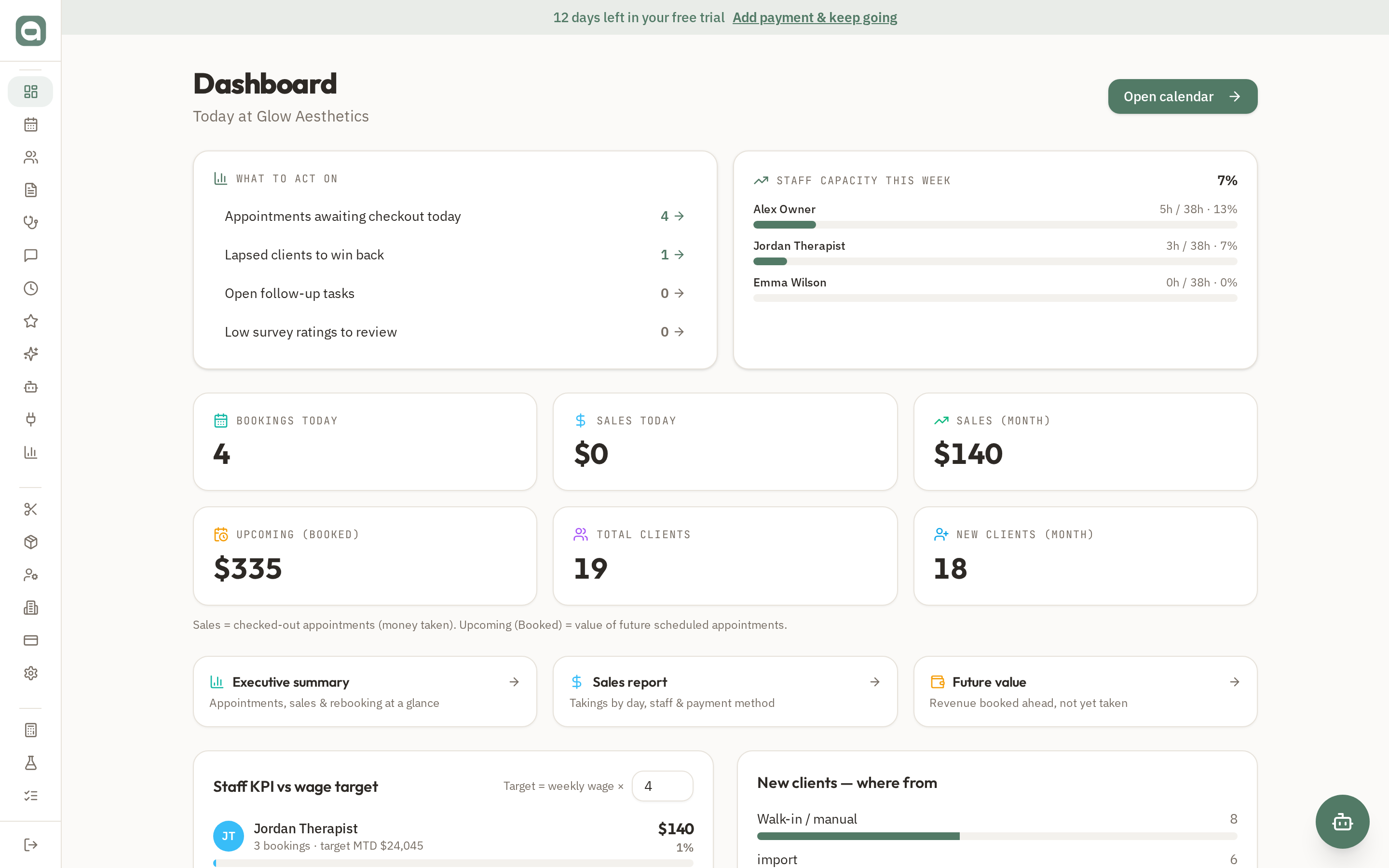Open the Open follow-up tasks row

tap(455, 293)
